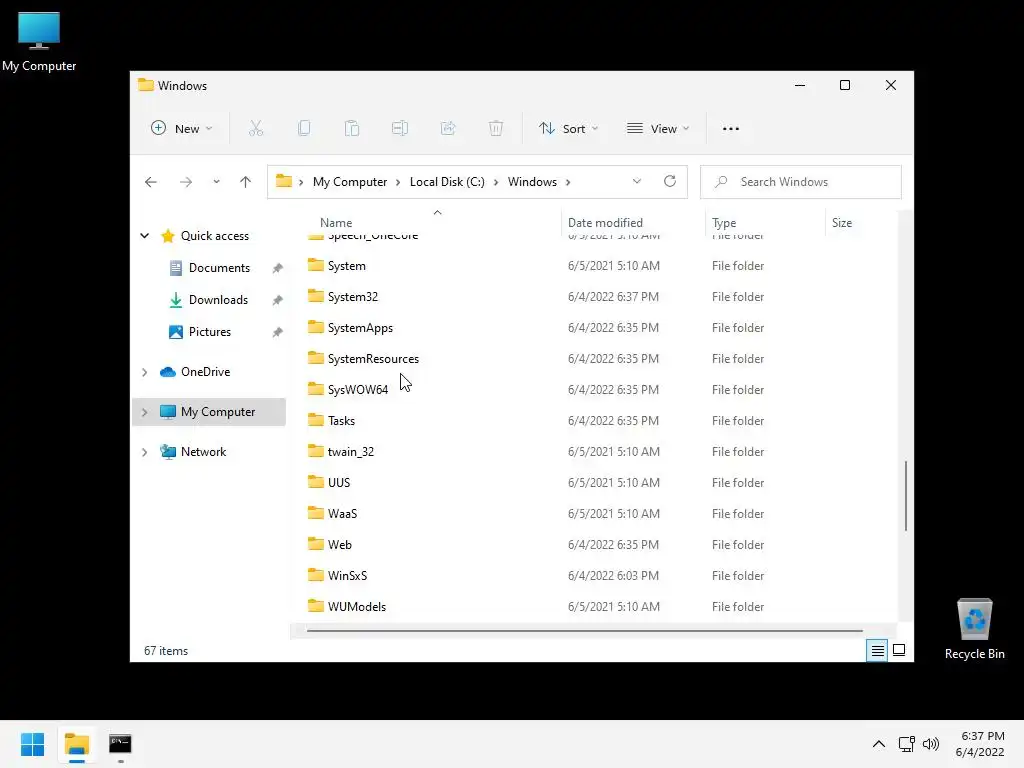The width and height of the screenshot is (1024, 768).
Task: Click Local Disk (C:) breadcrumb segment
Action: click(447, 182)
